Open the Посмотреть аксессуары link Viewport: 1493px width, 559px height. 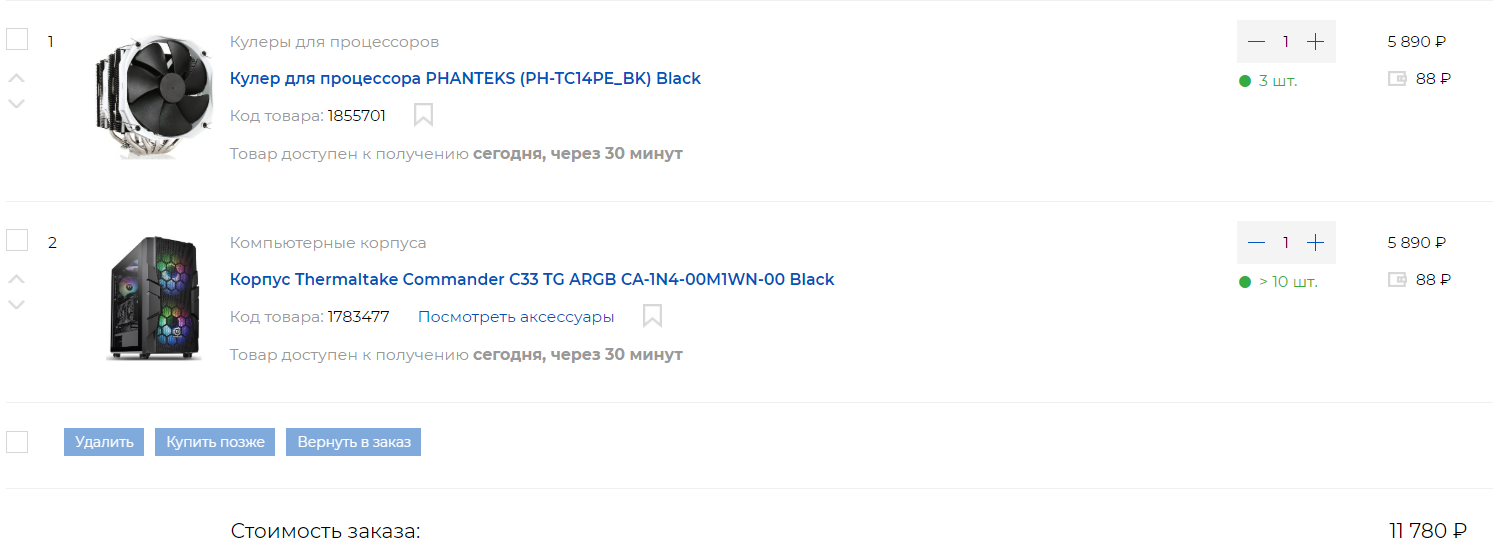pos(516,317)
